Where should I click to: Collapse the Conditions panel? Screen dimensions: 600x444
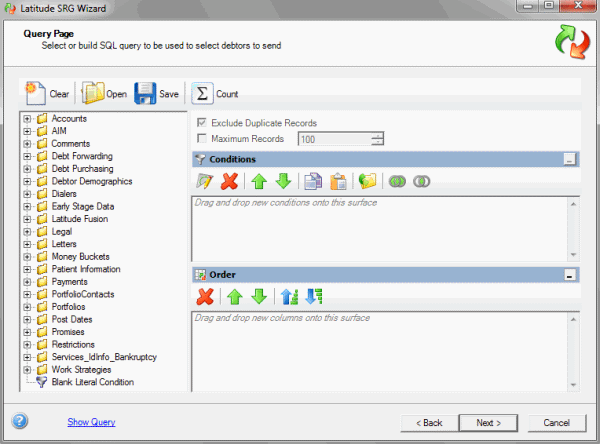(569, 160)
